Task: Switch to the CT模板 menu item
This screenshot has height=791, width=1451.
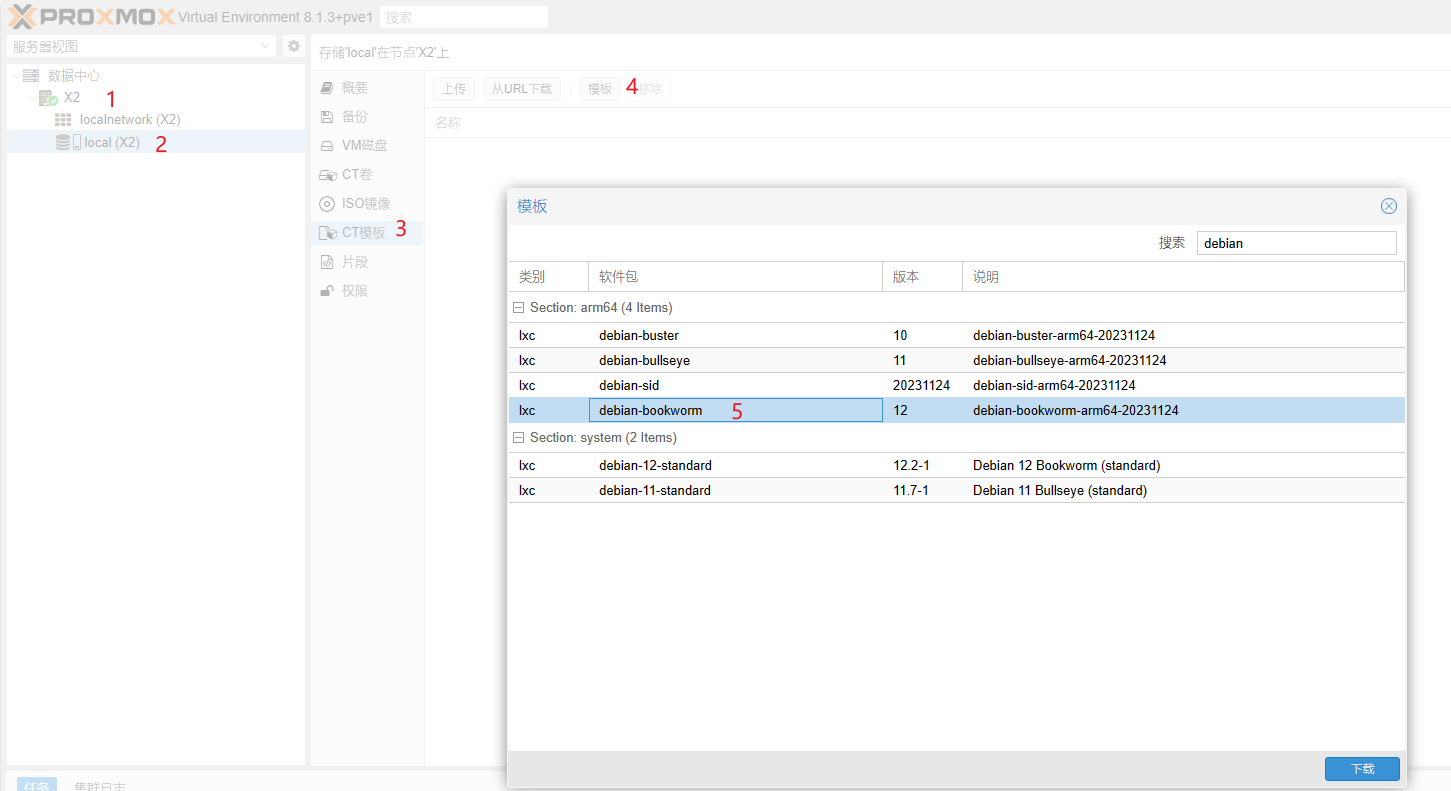Action: pyautogui.click(x=363, y=233)
